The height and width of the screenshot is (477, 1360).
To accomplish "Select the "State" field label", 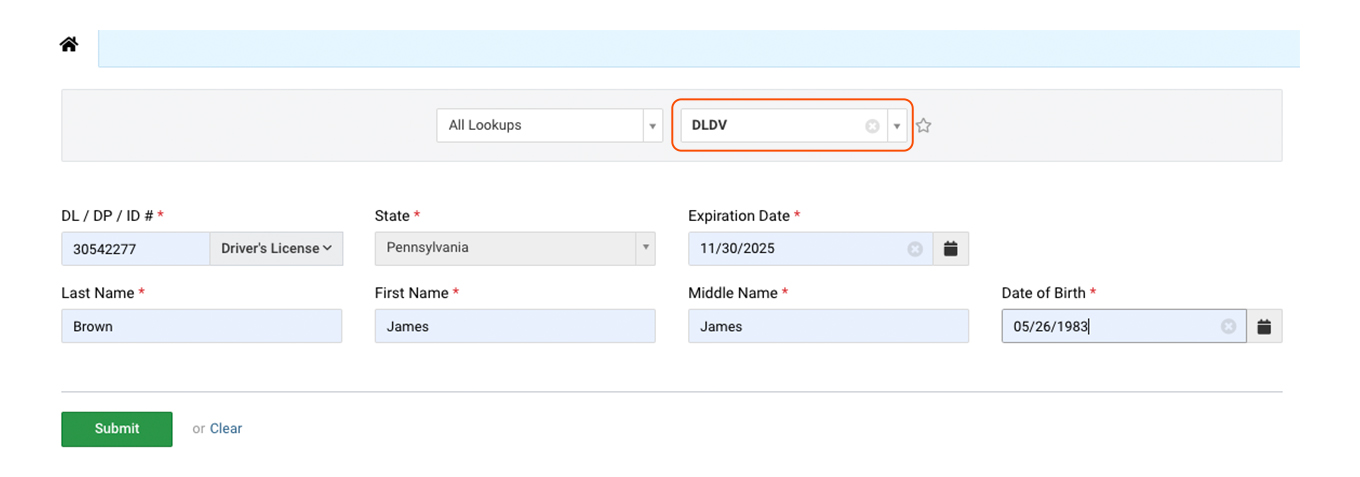I will [392, 216].
